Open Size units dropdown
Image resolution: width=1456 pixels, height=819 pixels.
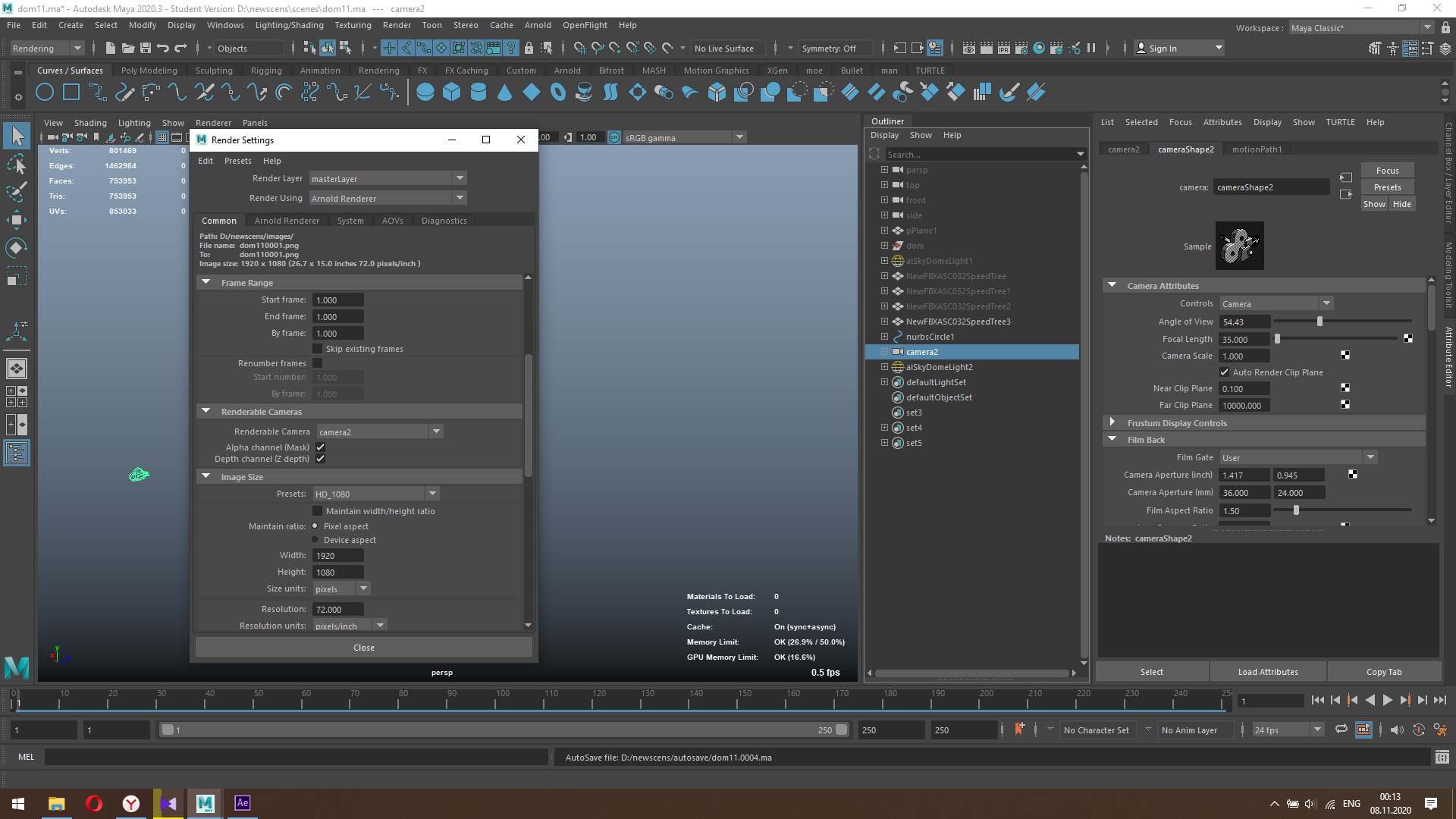(341, 588)
